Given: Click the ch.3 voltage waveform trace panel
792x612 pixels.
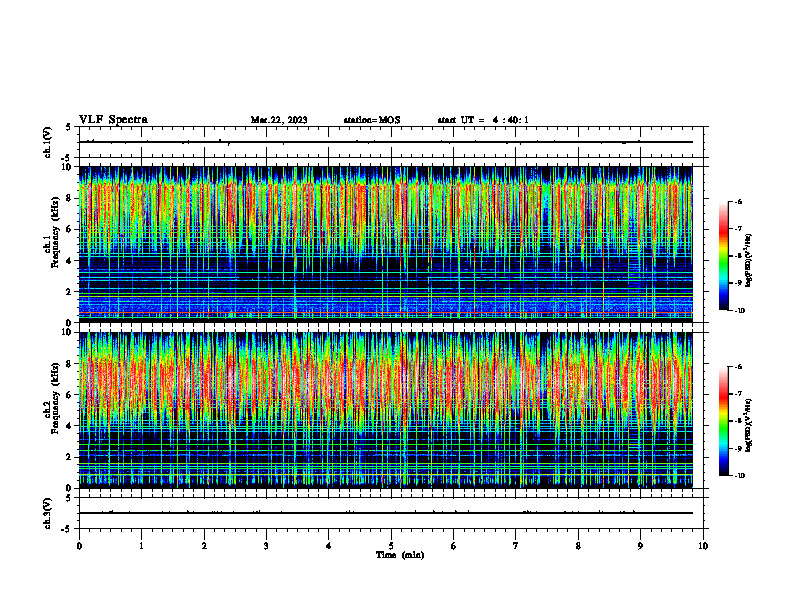Looking at the screenshot, I should tap(391, 513).
